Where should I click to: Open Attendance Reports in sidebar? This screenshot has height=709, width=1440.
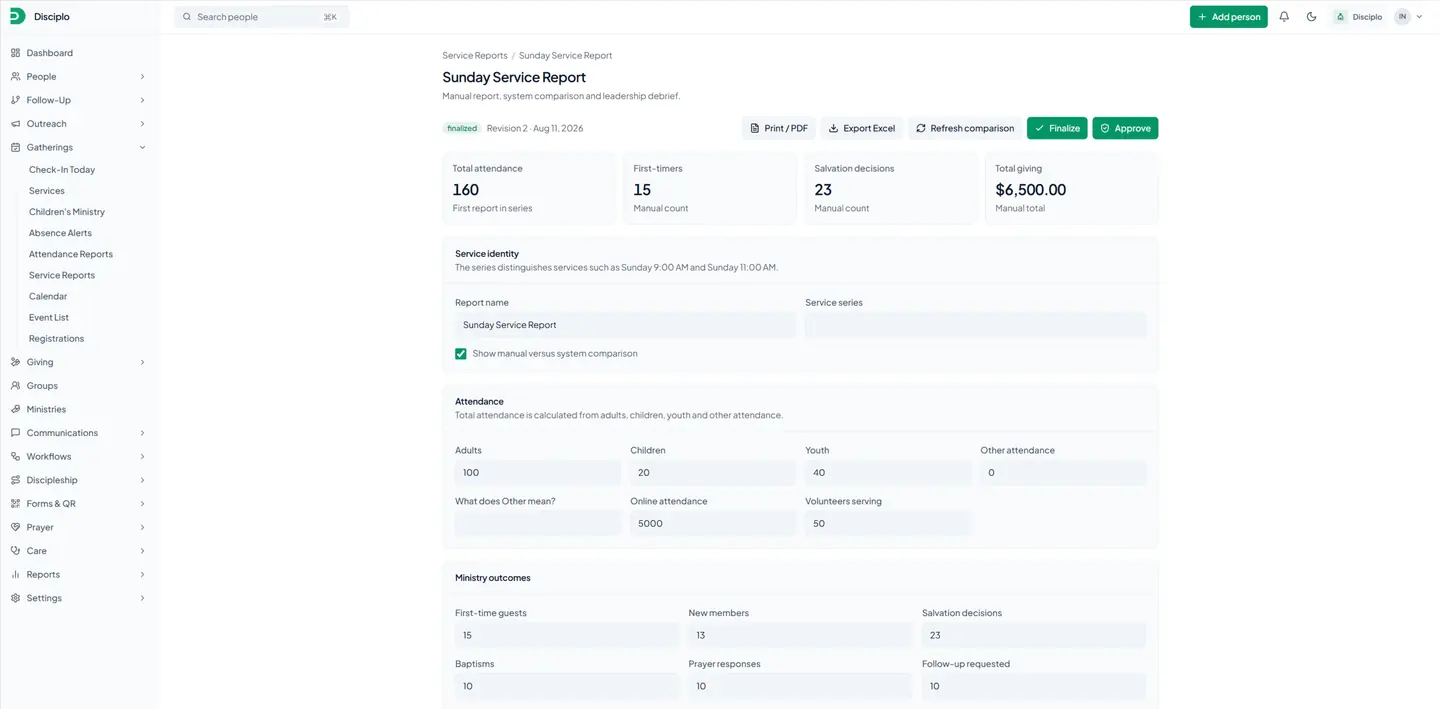(x=71, y=254)
